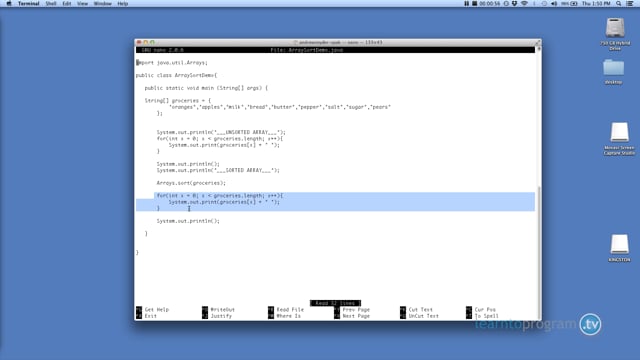This screenshot has height=360, width=640.
Task: Click the Justify shortcut in nano
Action: [x=217, y=316]
